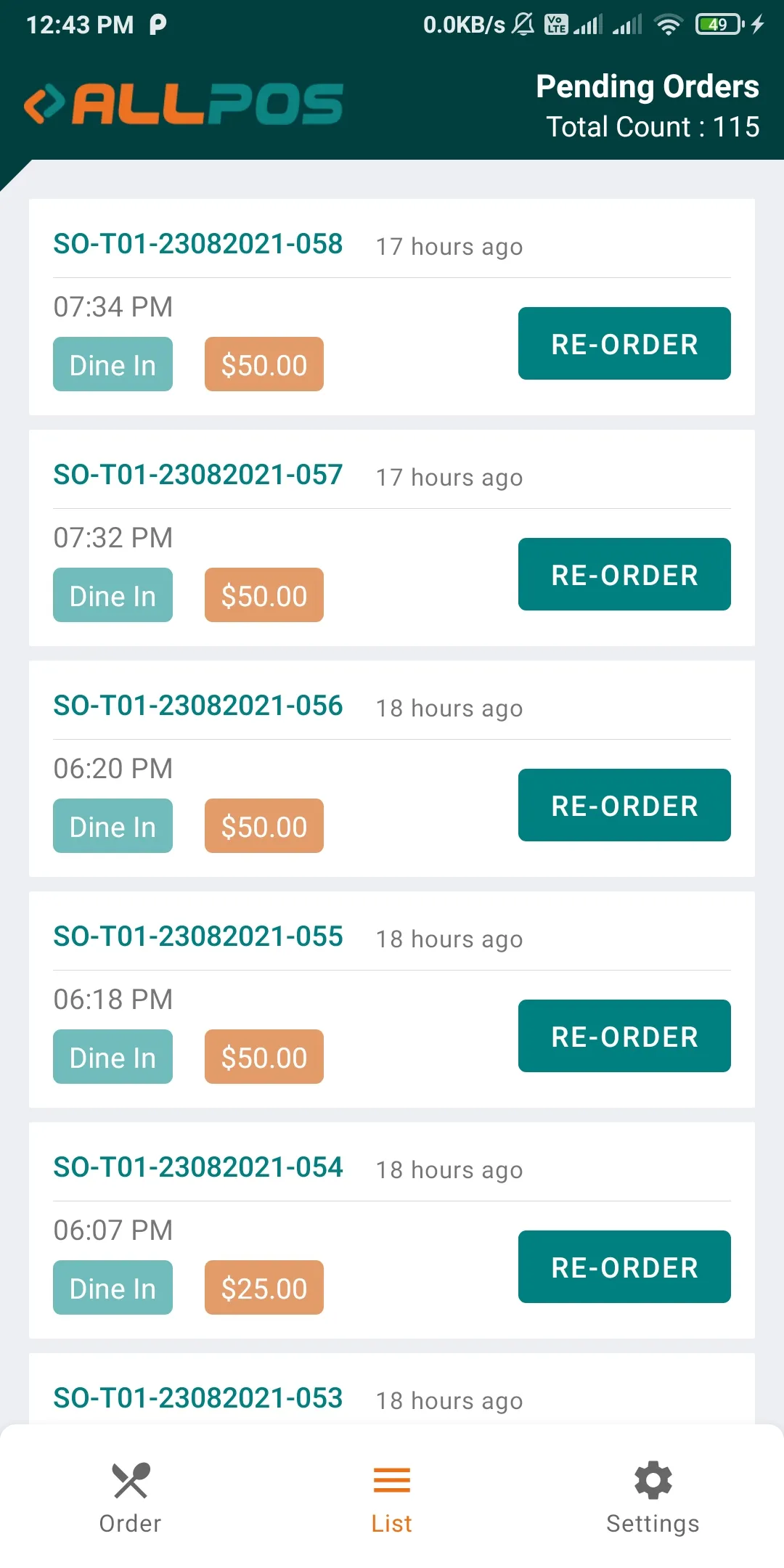Re-order the 06:20 PM order
Image resolution: width=784 pixels, height=1568 pixels.
click(624, 805)
